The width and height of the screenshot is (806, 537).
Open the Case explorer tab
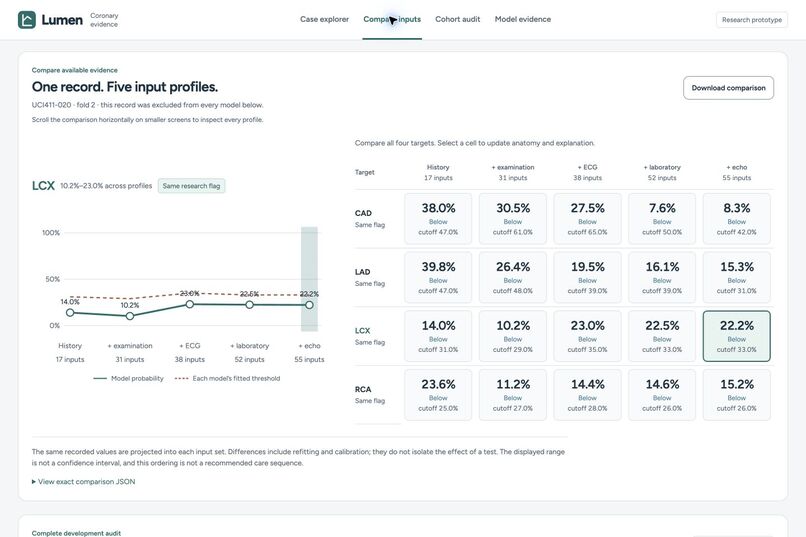324,19
